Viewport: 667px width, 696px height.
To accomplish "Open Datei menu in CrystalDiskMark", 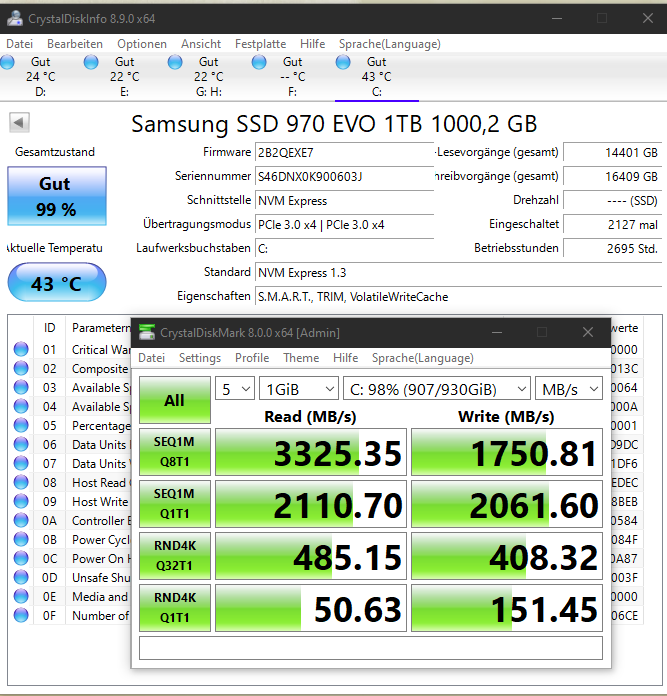I will (x=151, y=358).
